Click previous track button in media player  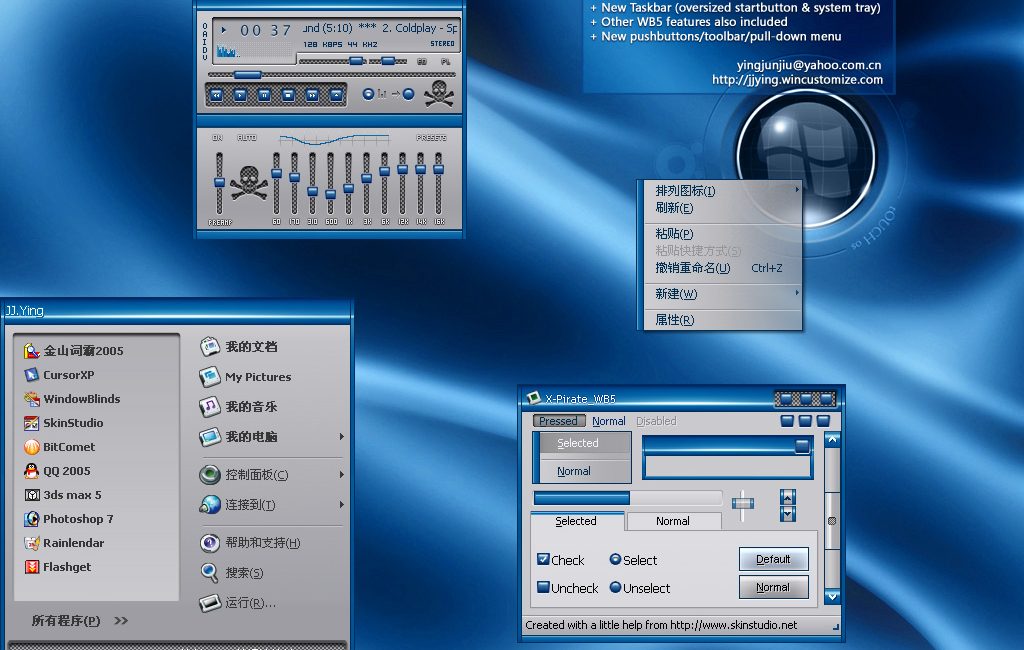(217, 95)
